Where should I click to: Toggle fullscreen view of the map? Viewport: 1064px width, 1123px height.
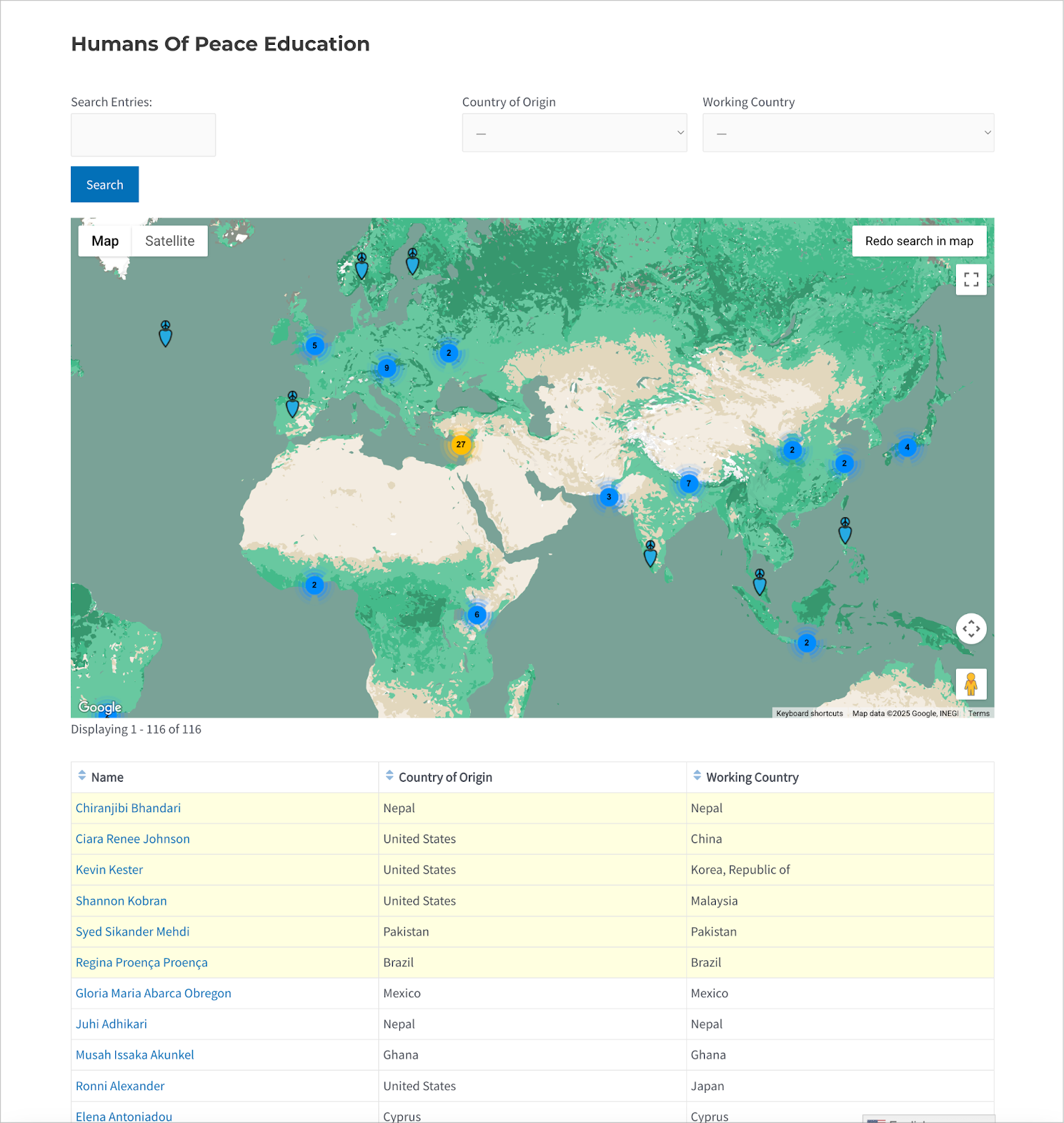click(x=971, y=279)
